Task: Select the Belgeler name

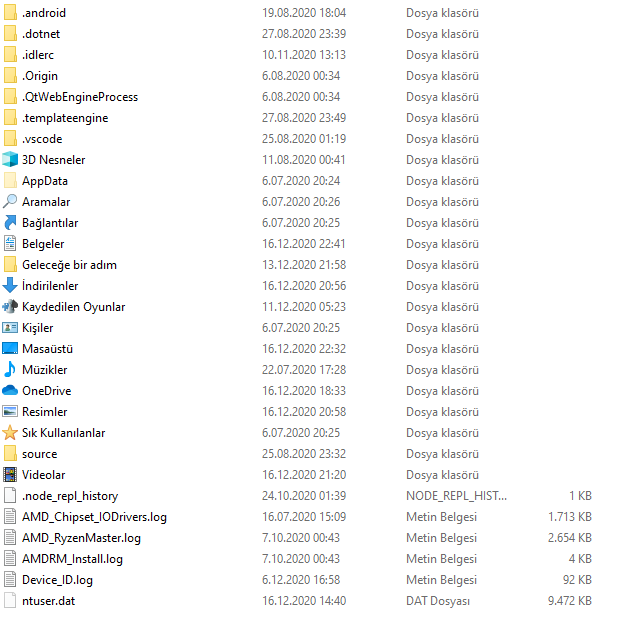Action: (x=43, y=244)
